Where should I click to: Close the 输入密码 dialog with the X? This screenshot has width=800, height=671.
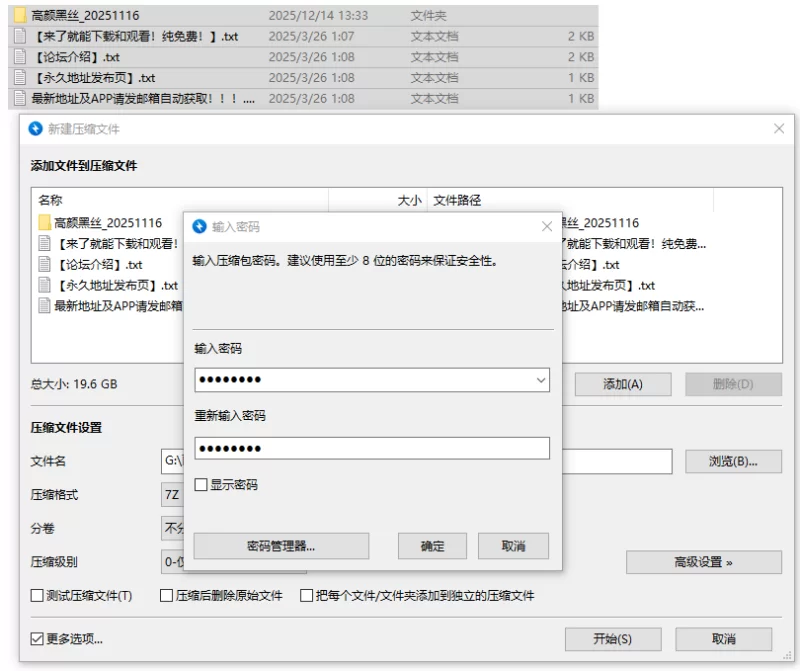[x=546, y=227]
